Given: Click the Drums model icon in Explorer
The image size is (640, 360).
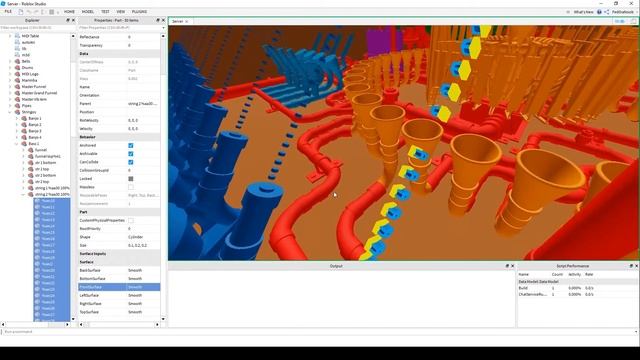Looking at the screenshot, I should 18,67.
